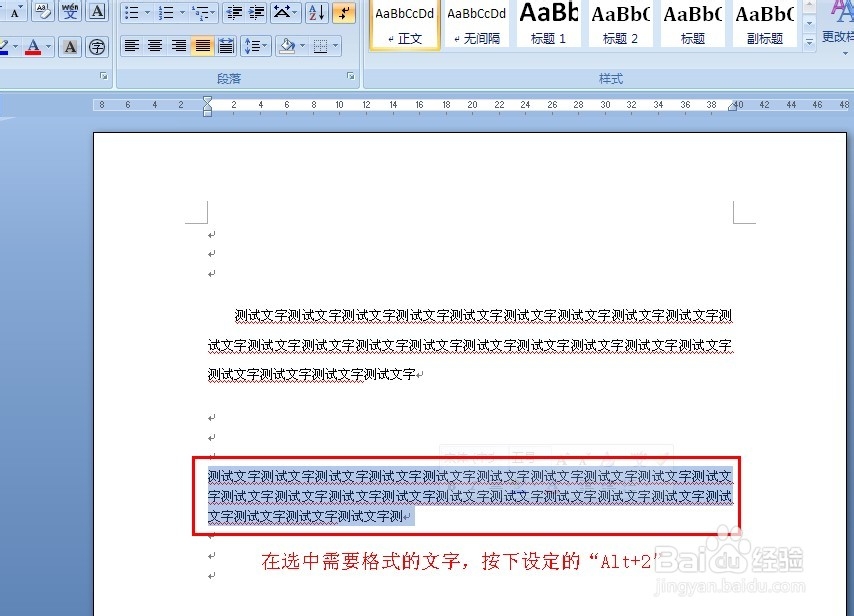Click the vertical document scrollbar

(848, 300)
